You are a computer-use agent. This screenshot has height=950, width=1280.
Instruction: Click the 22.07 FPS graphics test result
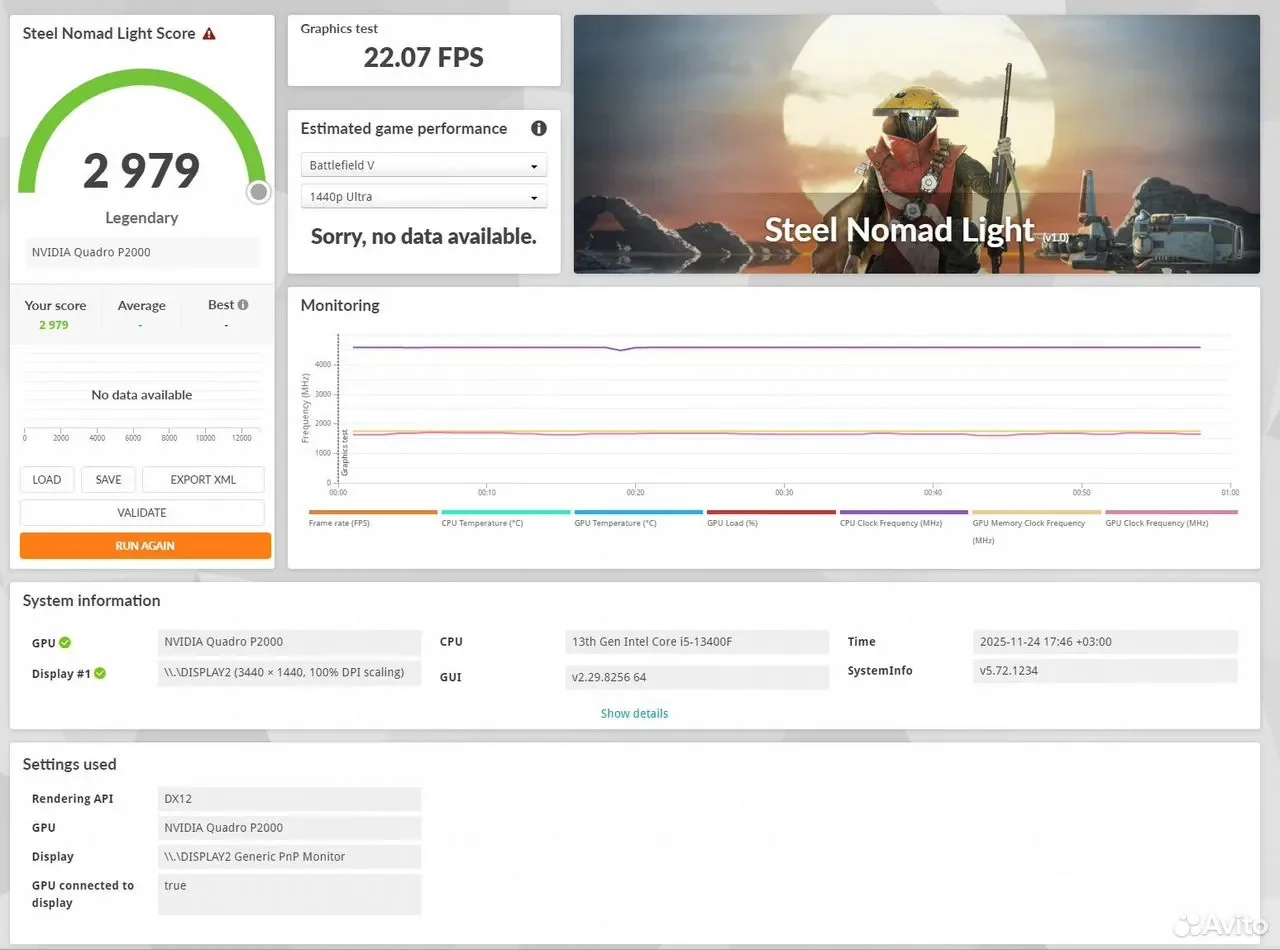click(424, 58)
